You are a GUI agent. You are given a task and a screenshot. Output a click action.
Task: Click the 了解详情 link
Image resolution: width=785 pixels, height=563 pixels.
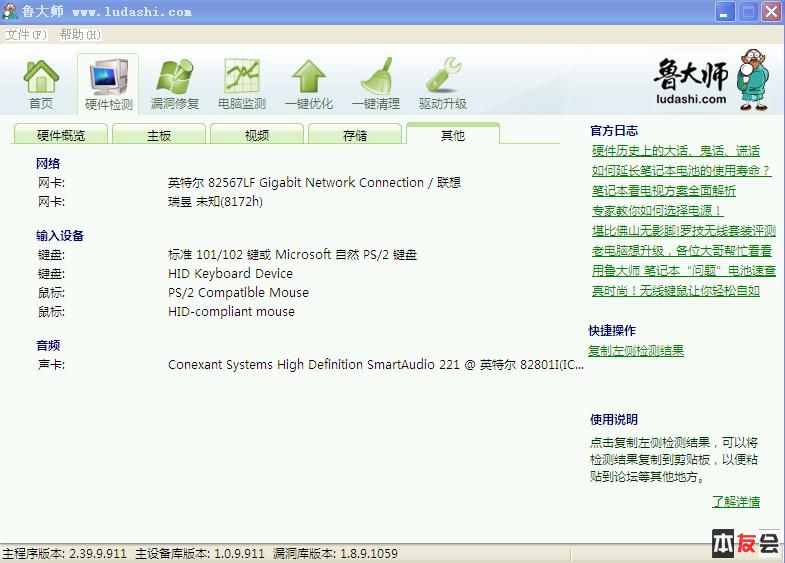(x=735, y=501)
